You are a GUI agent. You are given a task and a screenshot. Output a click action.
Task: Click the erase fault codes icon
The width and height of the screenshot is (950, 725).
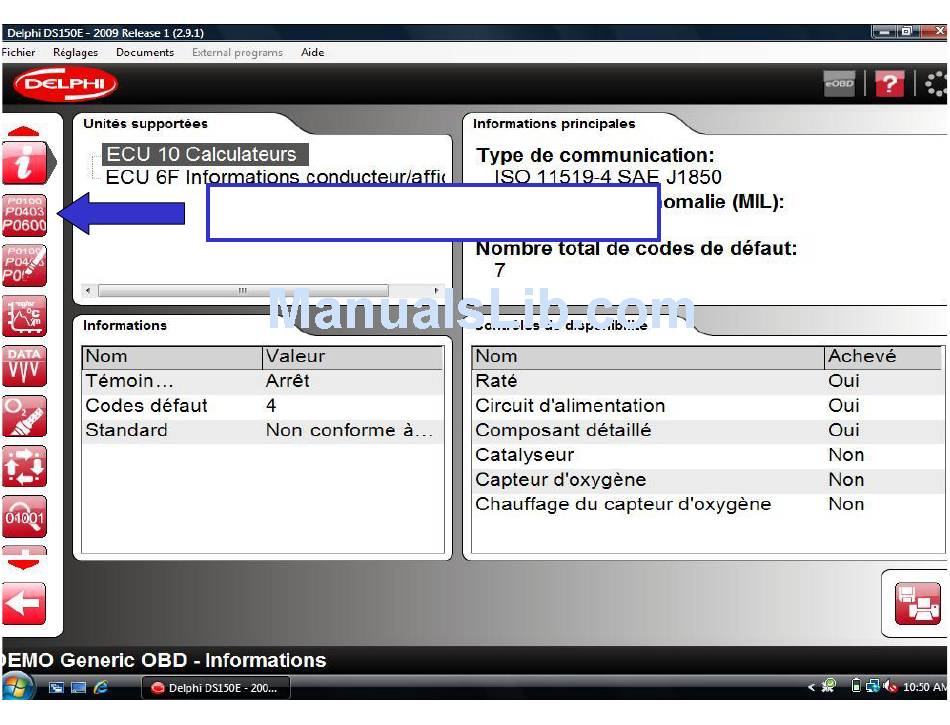coord(24,265)
